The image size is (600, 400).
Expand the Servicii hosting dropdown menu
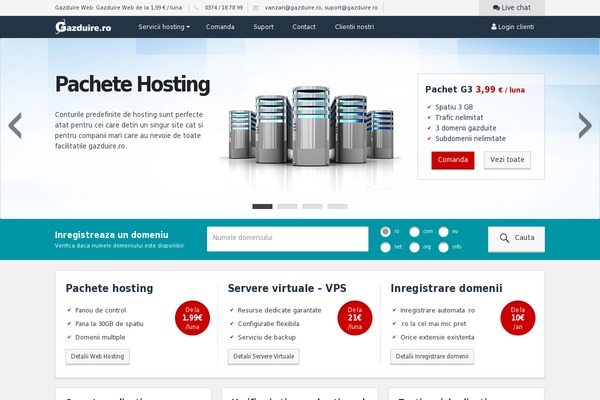pos(164,27)
